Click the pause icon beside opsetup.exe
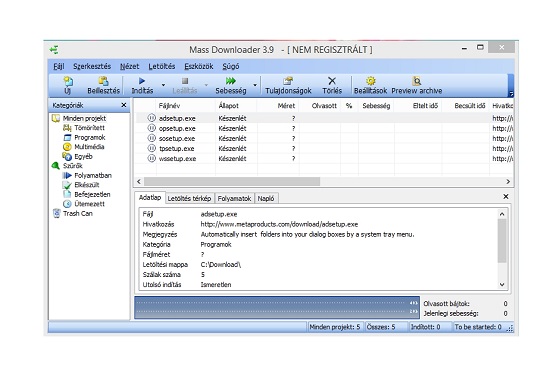Screen dimensions: 550x384 (x=151, y=128)
